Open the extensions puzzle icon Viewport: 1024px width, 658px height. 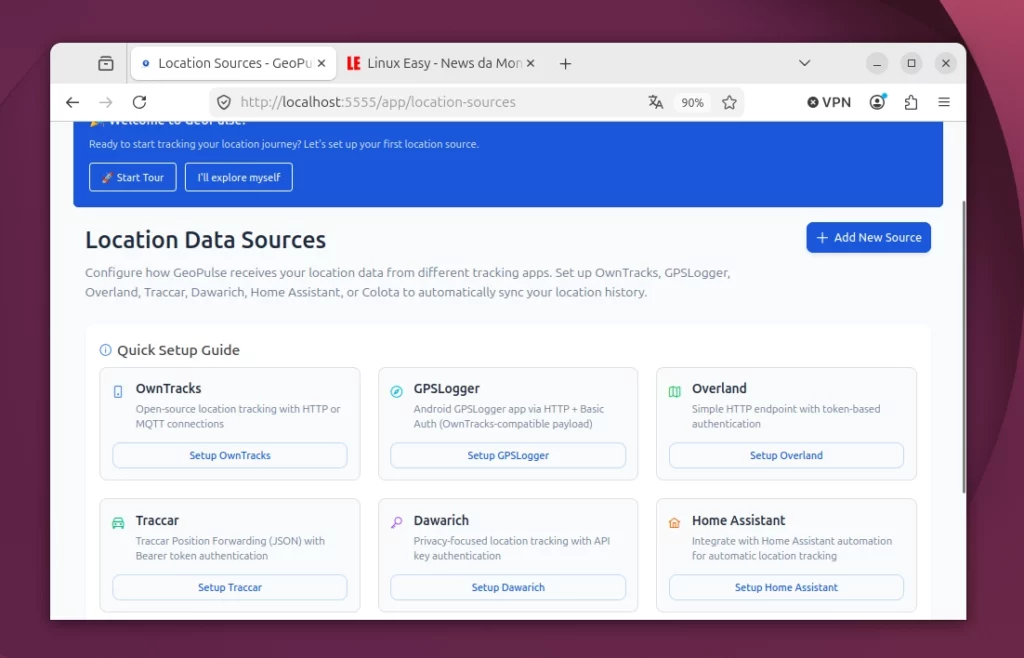911,102
